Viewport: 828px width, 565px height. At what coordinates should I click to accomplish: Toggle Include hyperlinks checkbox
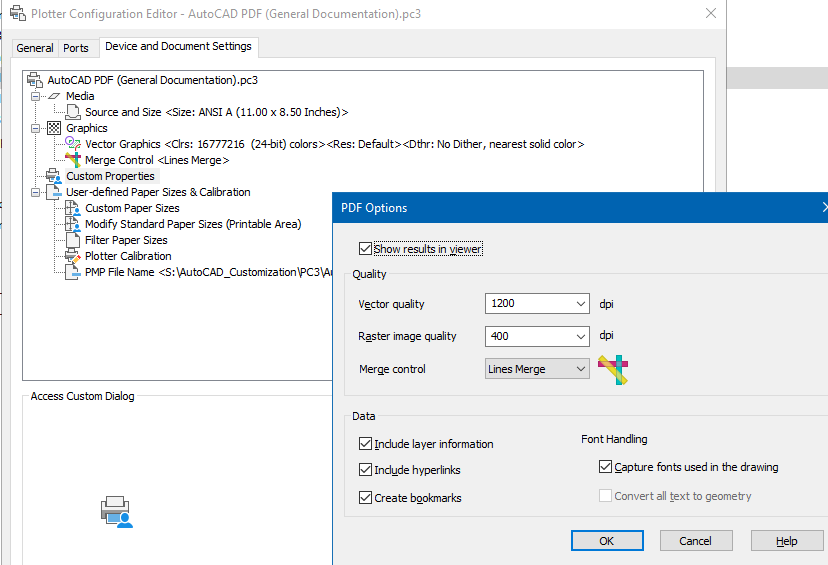pyautogui.click(x=365, y=469)
